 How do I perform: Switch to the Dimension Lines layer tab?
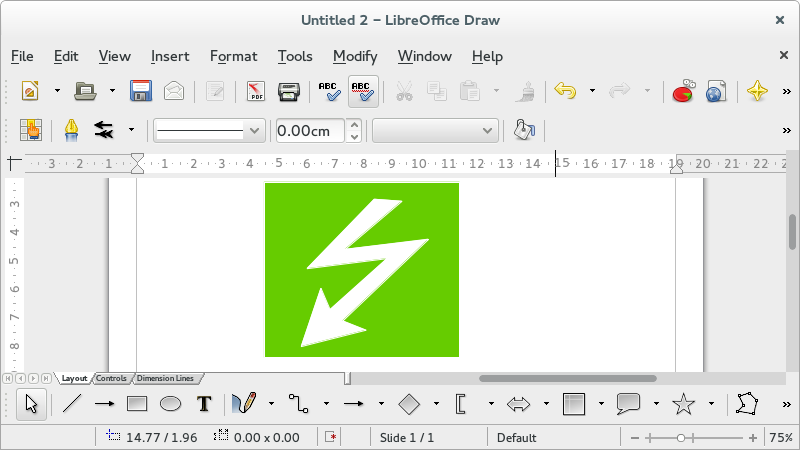coord(165,379)
